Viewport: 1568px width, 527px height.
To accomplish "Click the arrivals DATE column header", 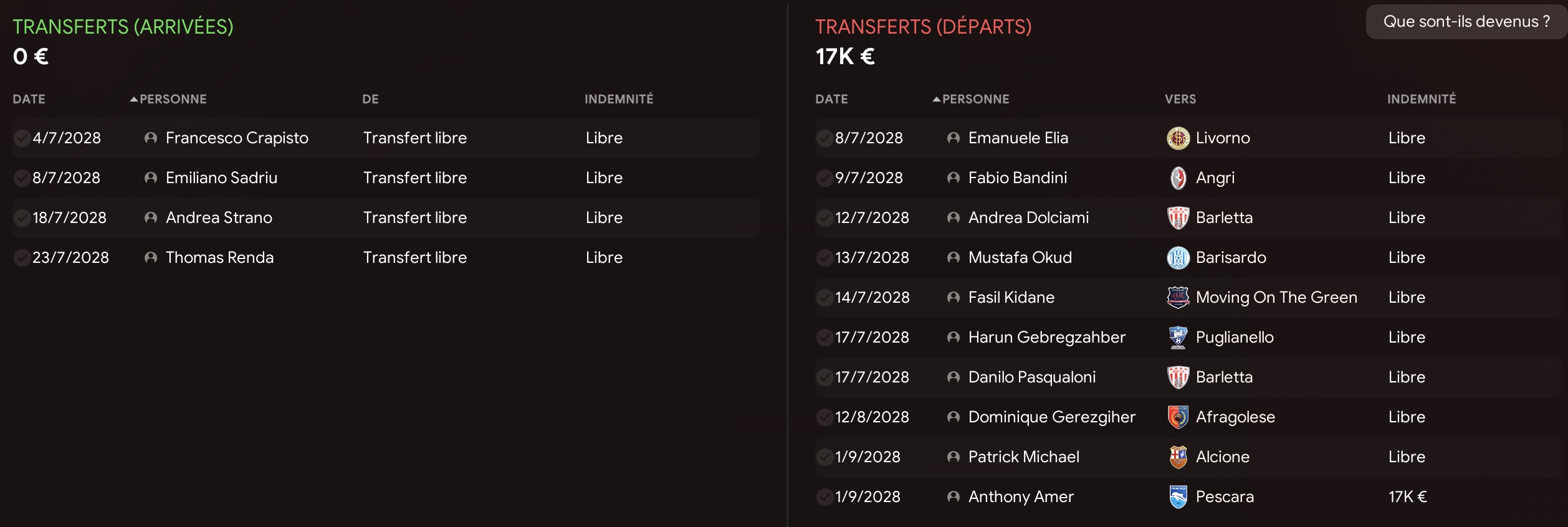I will coord(29,99).
